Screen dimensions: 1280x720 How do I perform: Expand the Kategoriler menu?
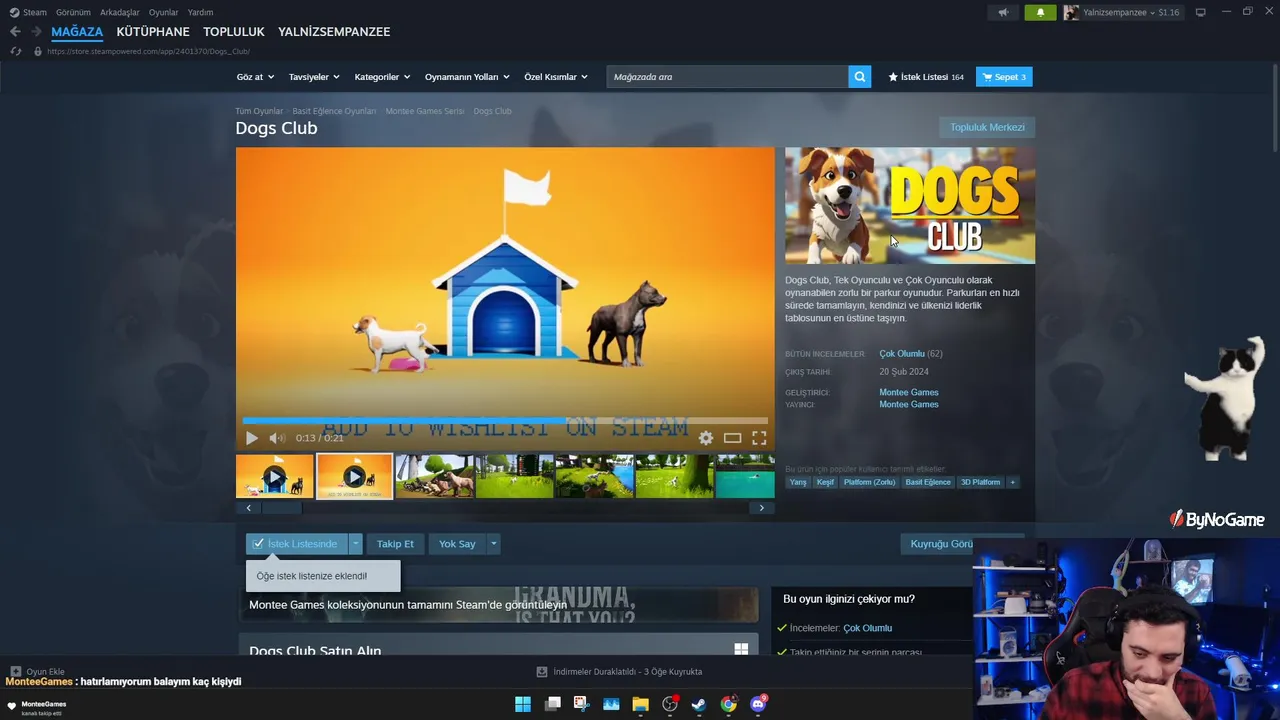383,77
